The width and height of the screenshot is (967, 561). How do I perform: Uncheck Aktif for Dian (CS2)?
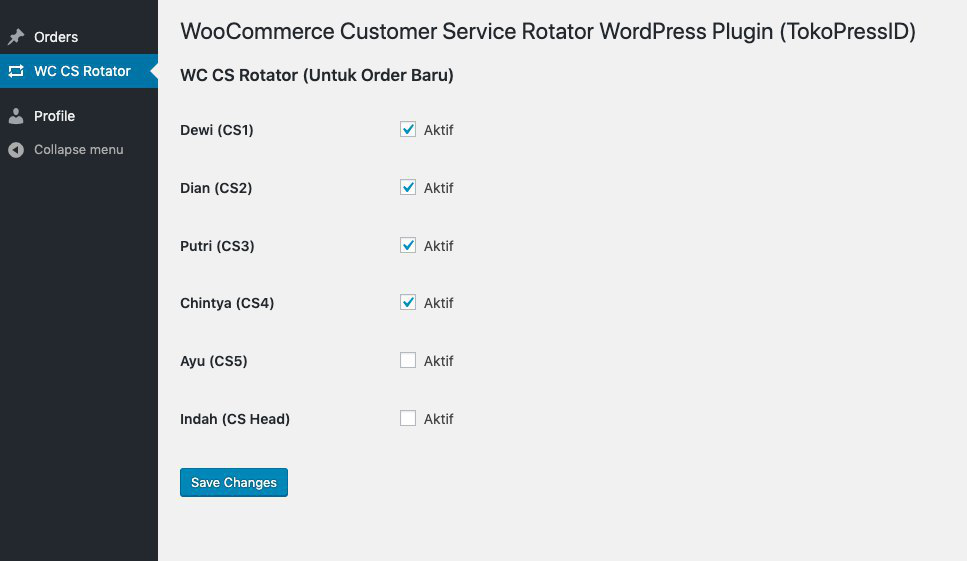408,187
